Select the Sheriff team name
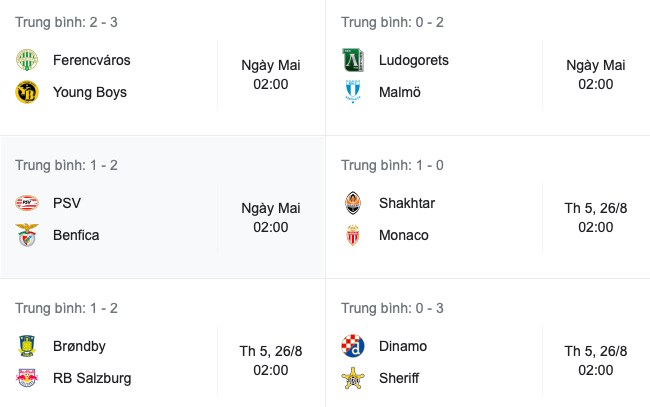 (399, 378)
